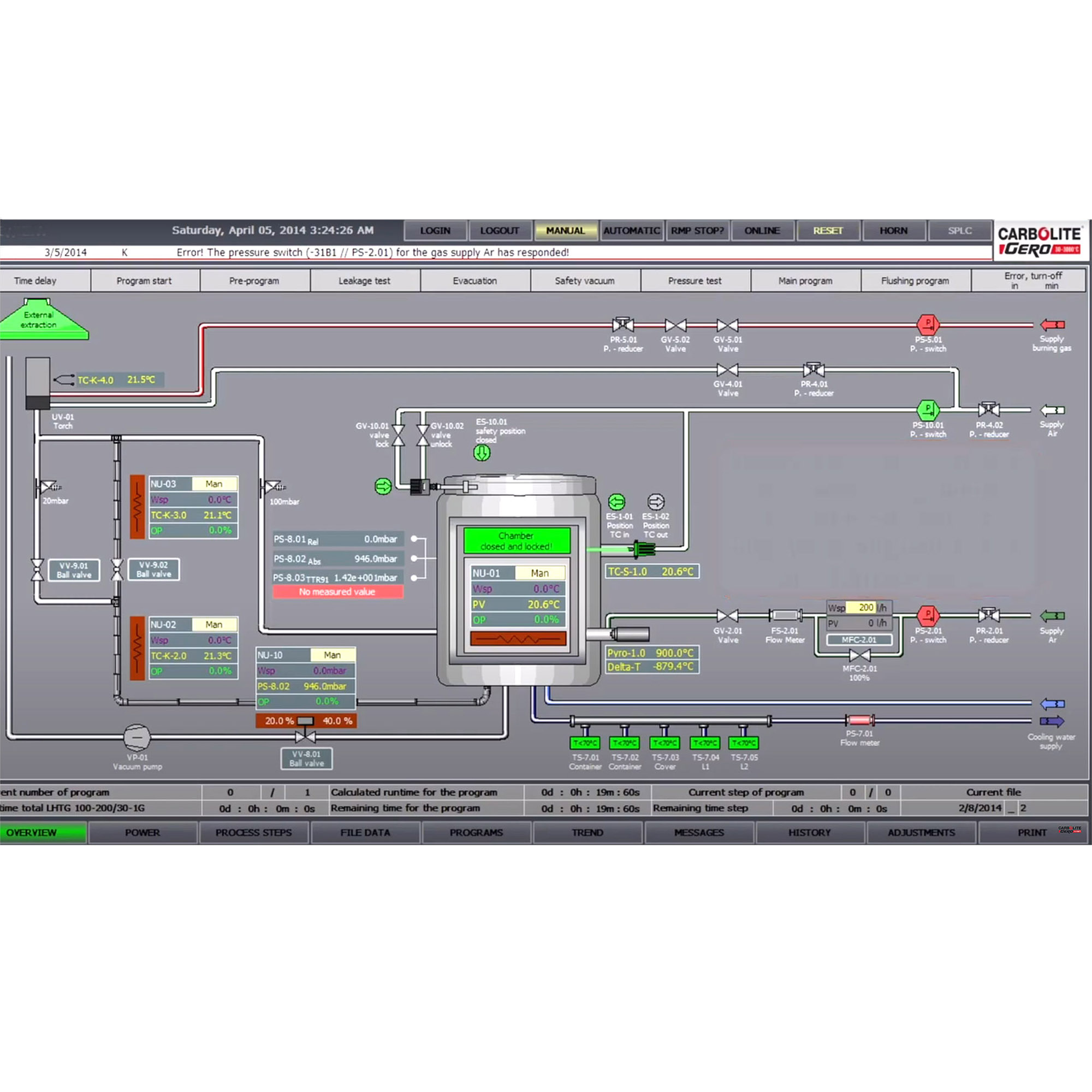
Task: Click the VP-01 vacuum pump icon
Action: click(137, 737)
